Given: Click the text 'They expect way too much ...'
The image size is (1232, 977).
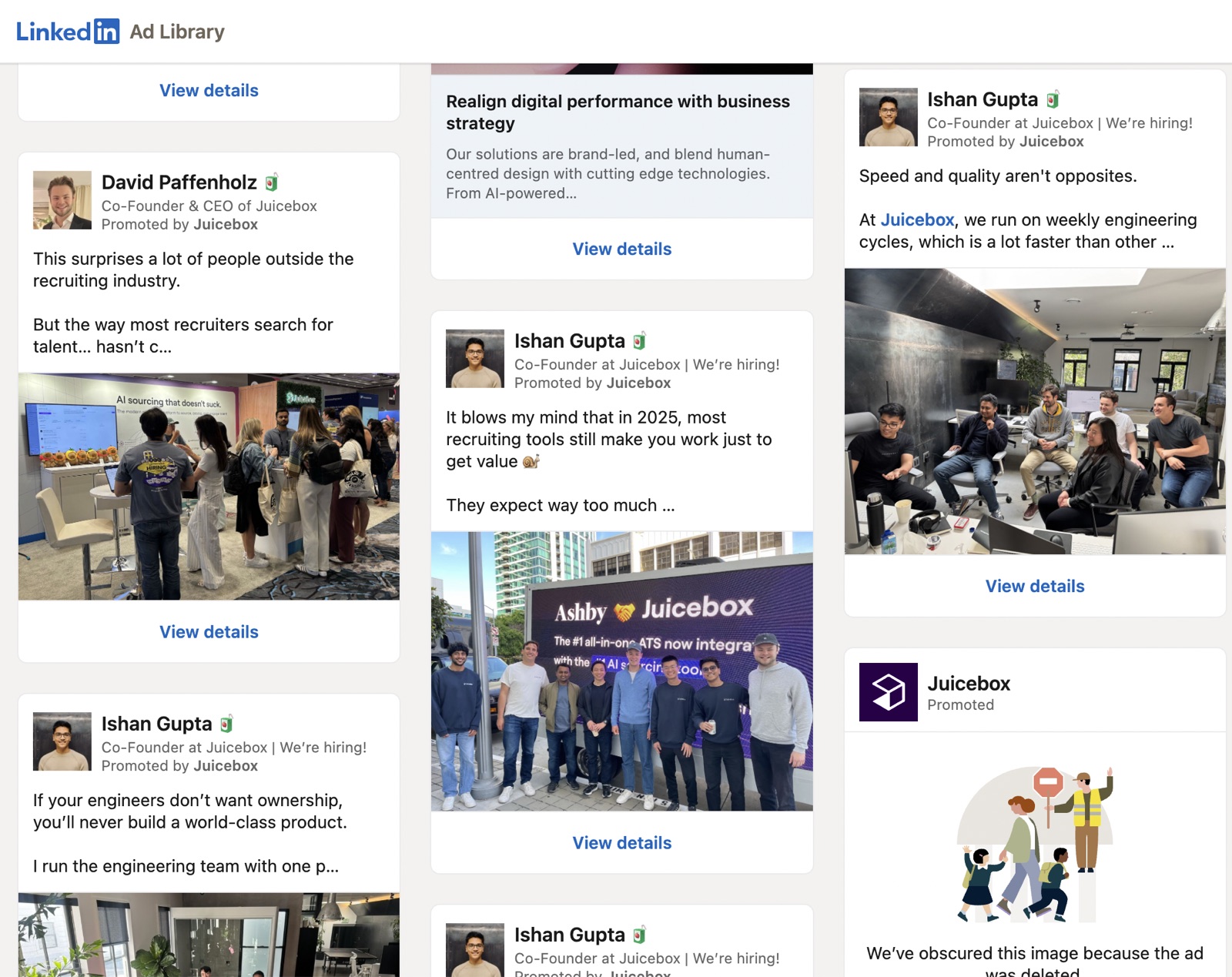Looking at the screenshot, I should pos(561,506).
